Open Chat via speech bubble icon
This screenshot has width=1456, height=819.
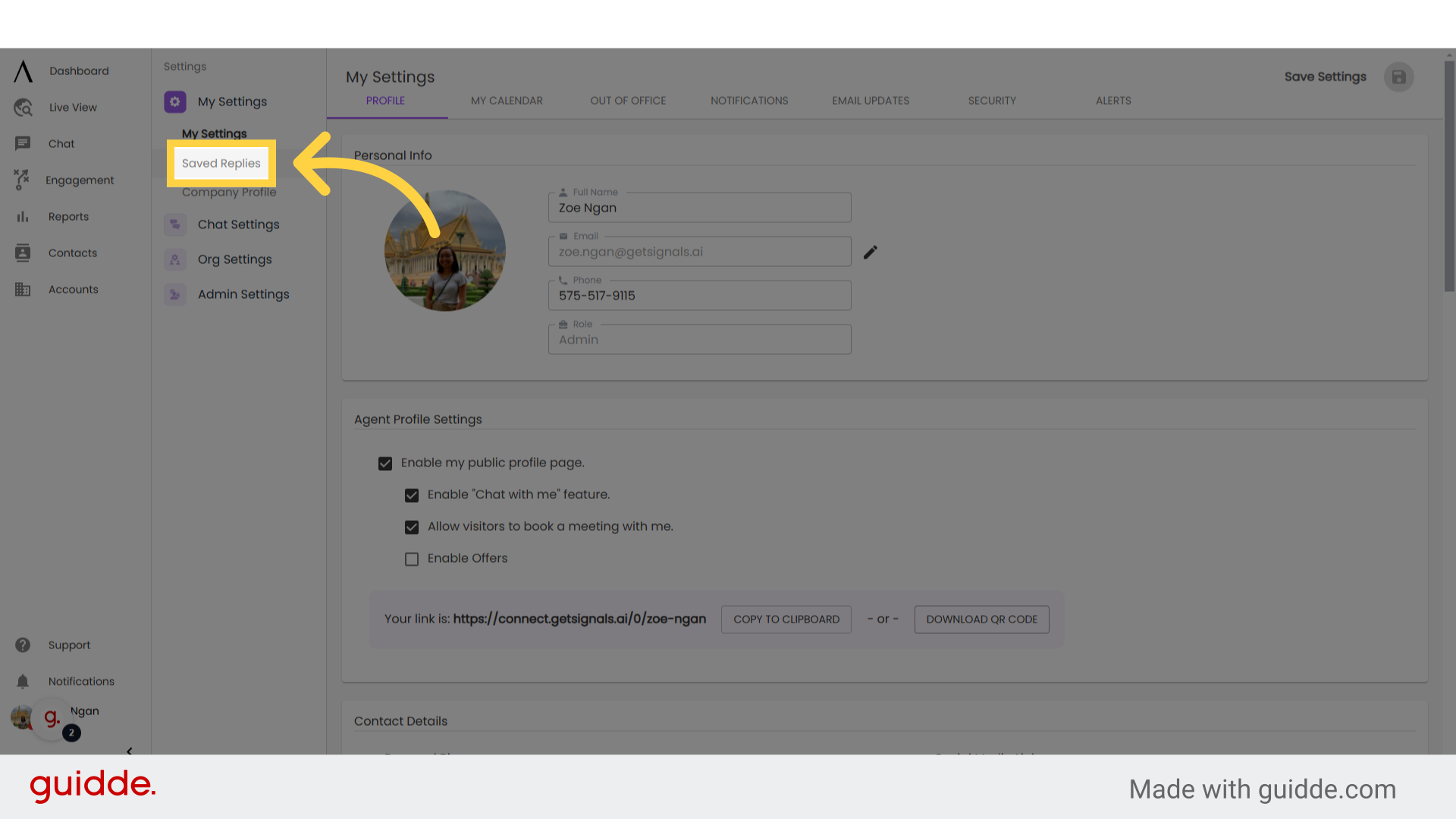tap(23, 143)
